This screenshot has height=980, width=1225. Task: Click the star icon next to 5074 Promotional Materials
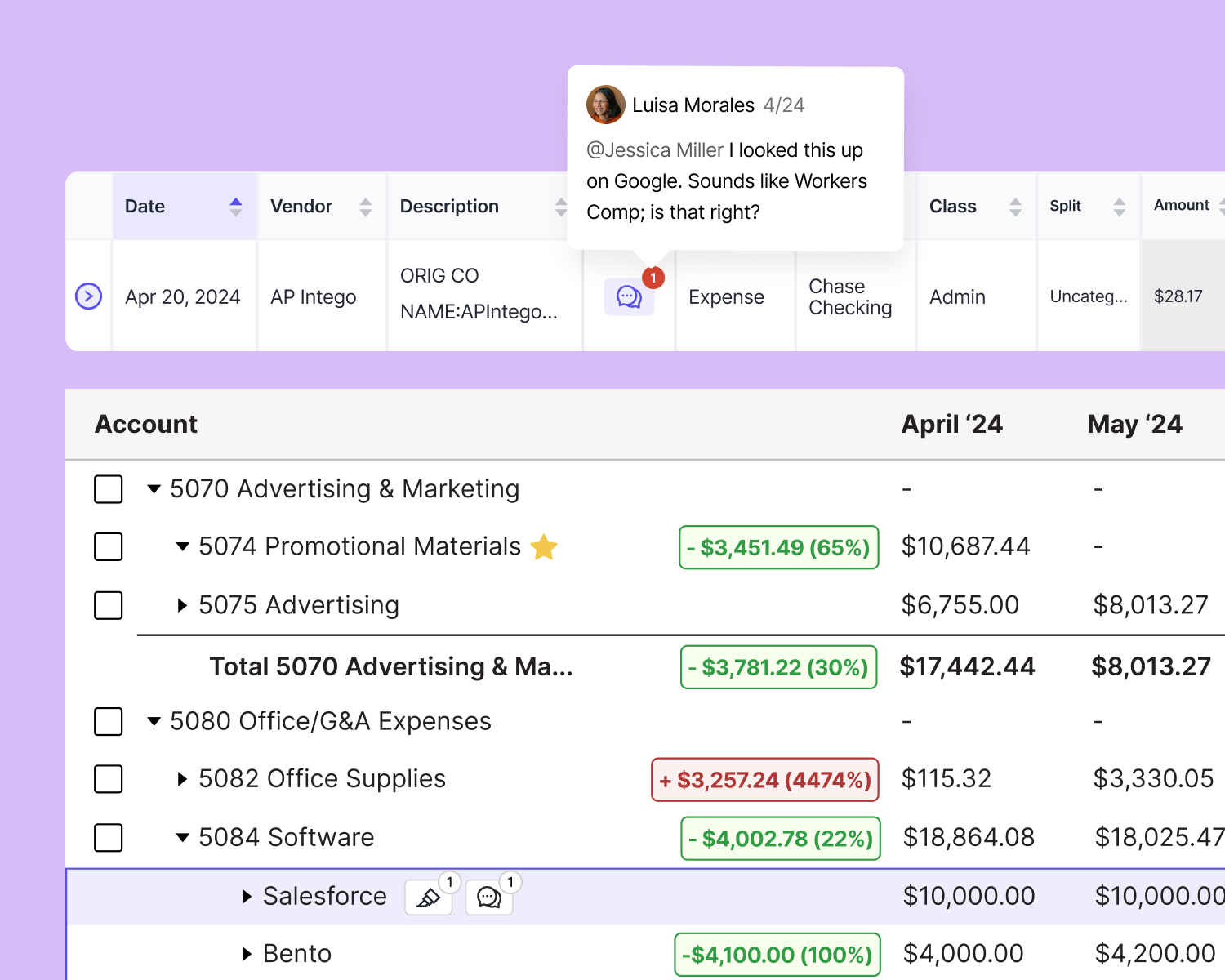tap(544, 546)
